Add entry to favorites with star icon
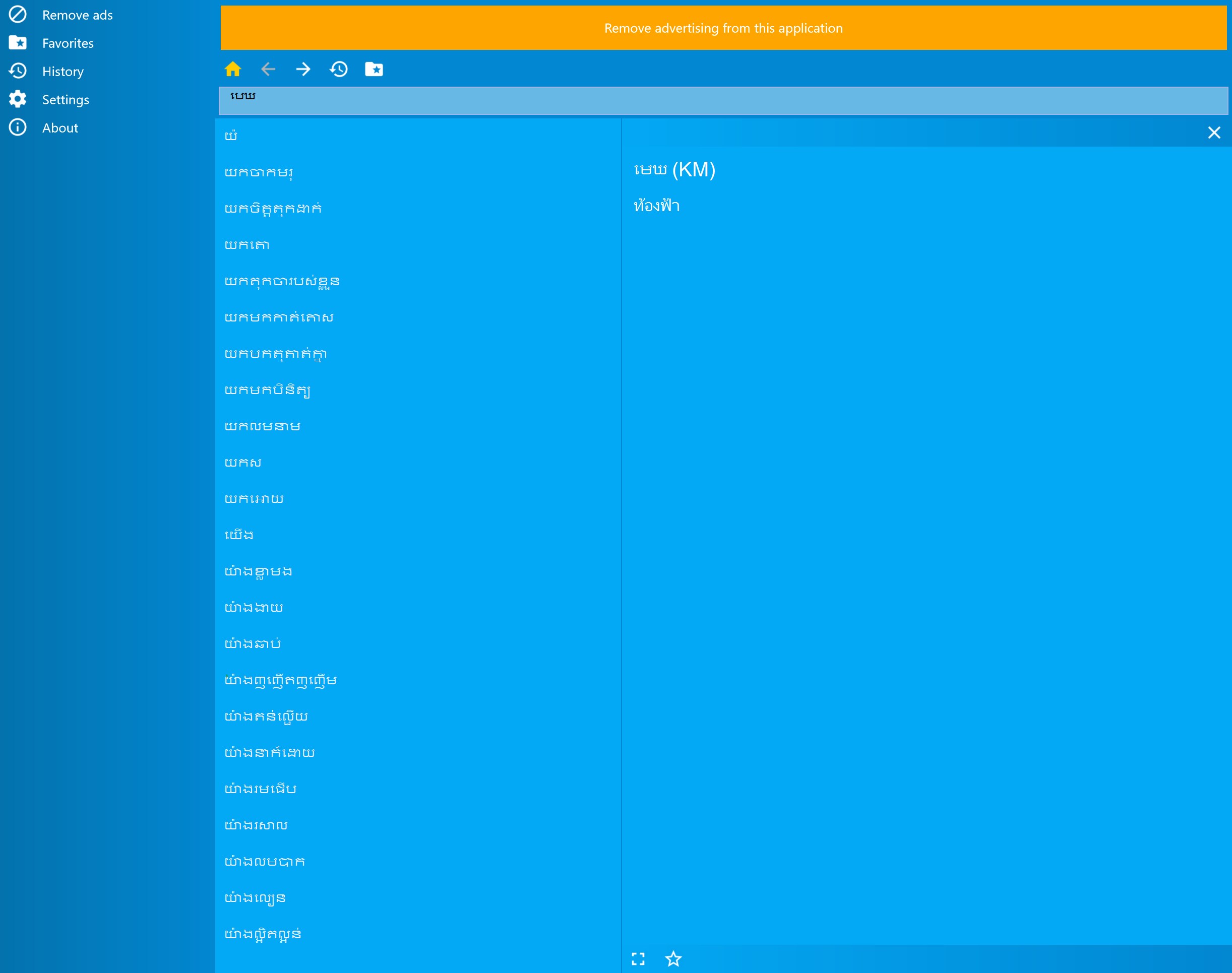The height and width of the screenshot is (973, 1232). (x=673, y=959)
